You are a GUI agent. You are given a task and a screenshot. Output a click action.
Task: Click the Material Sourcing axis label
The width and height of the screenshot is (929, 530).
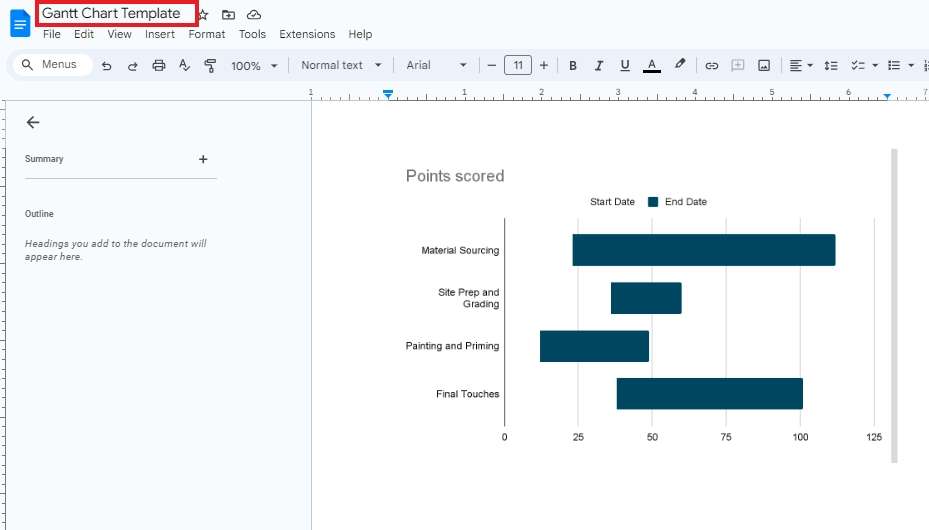(460, 250)
